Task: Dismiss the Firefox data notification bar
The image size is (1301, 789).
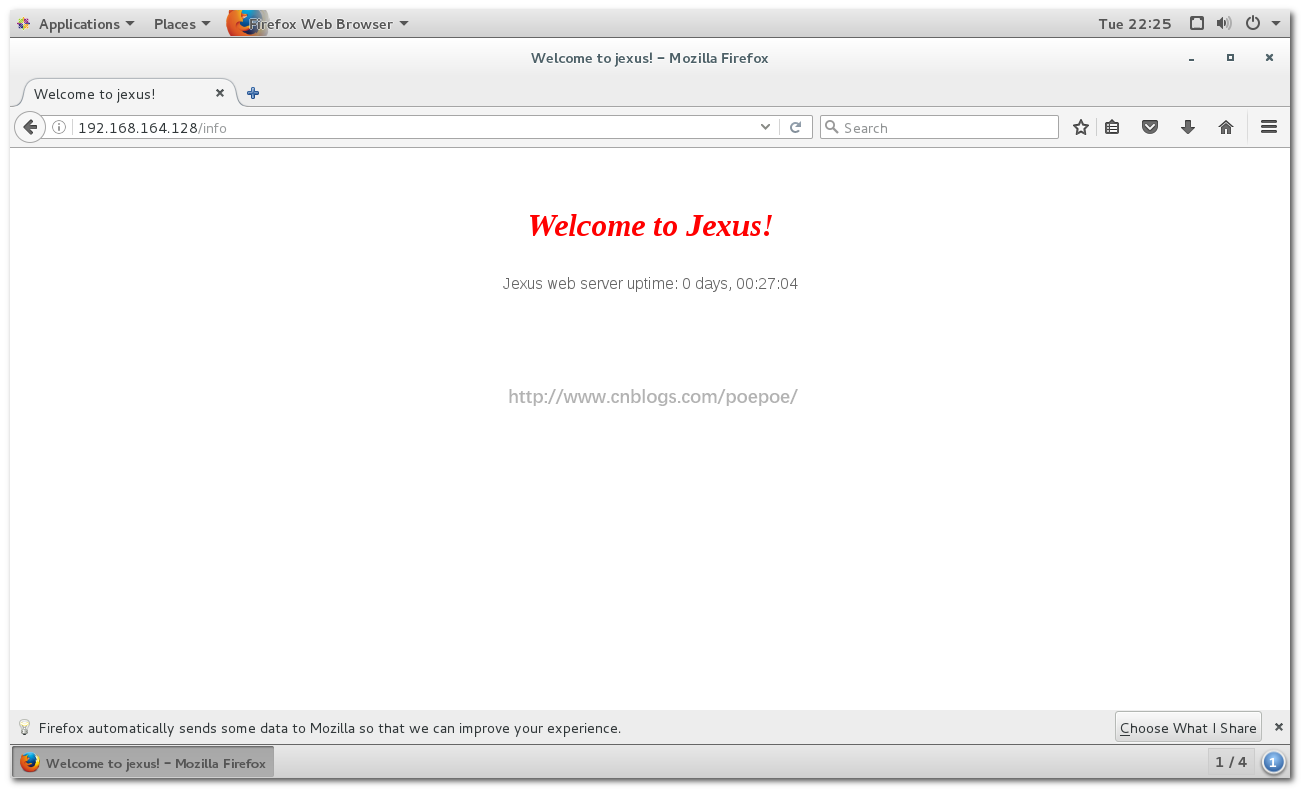Action: [1278, 727]
